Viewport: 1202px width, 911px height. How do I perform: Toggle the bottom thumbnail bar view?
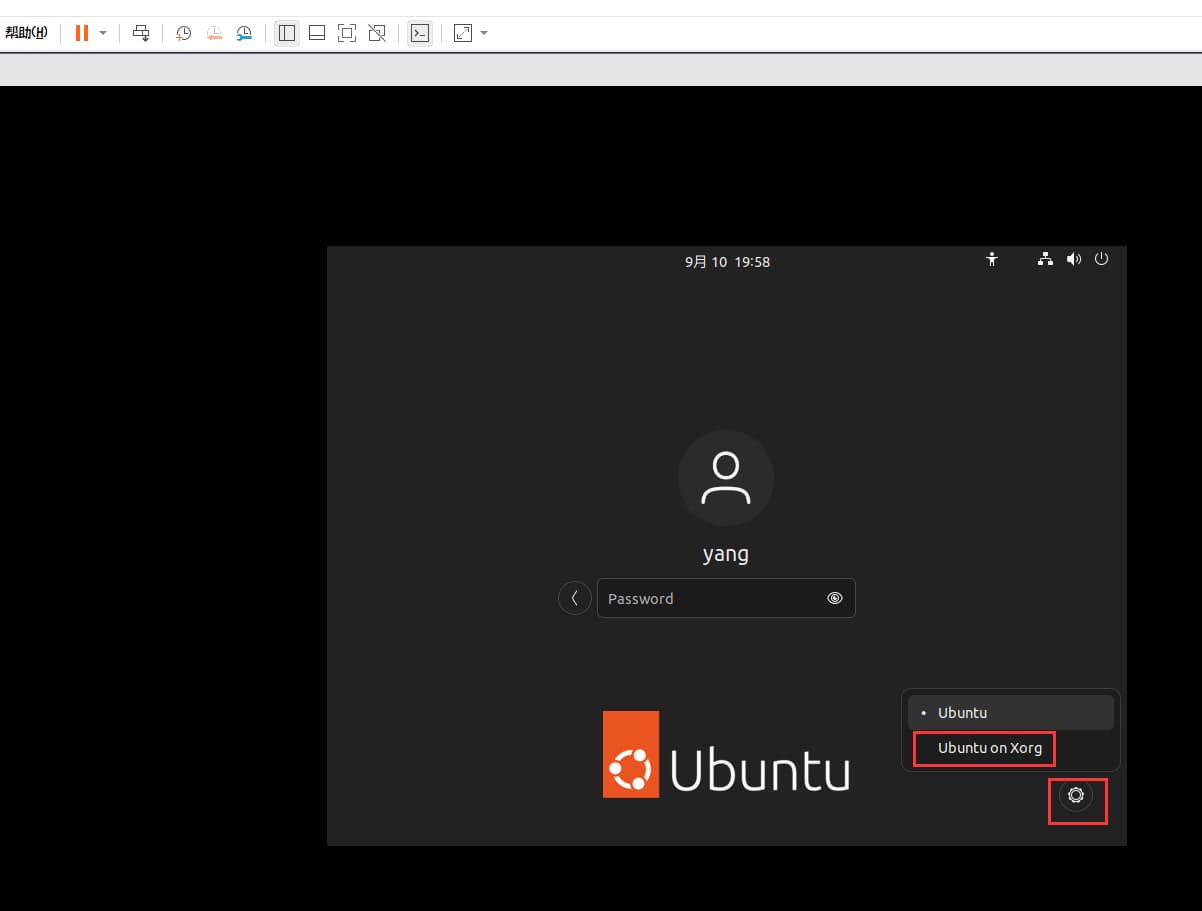coord(317,33)
